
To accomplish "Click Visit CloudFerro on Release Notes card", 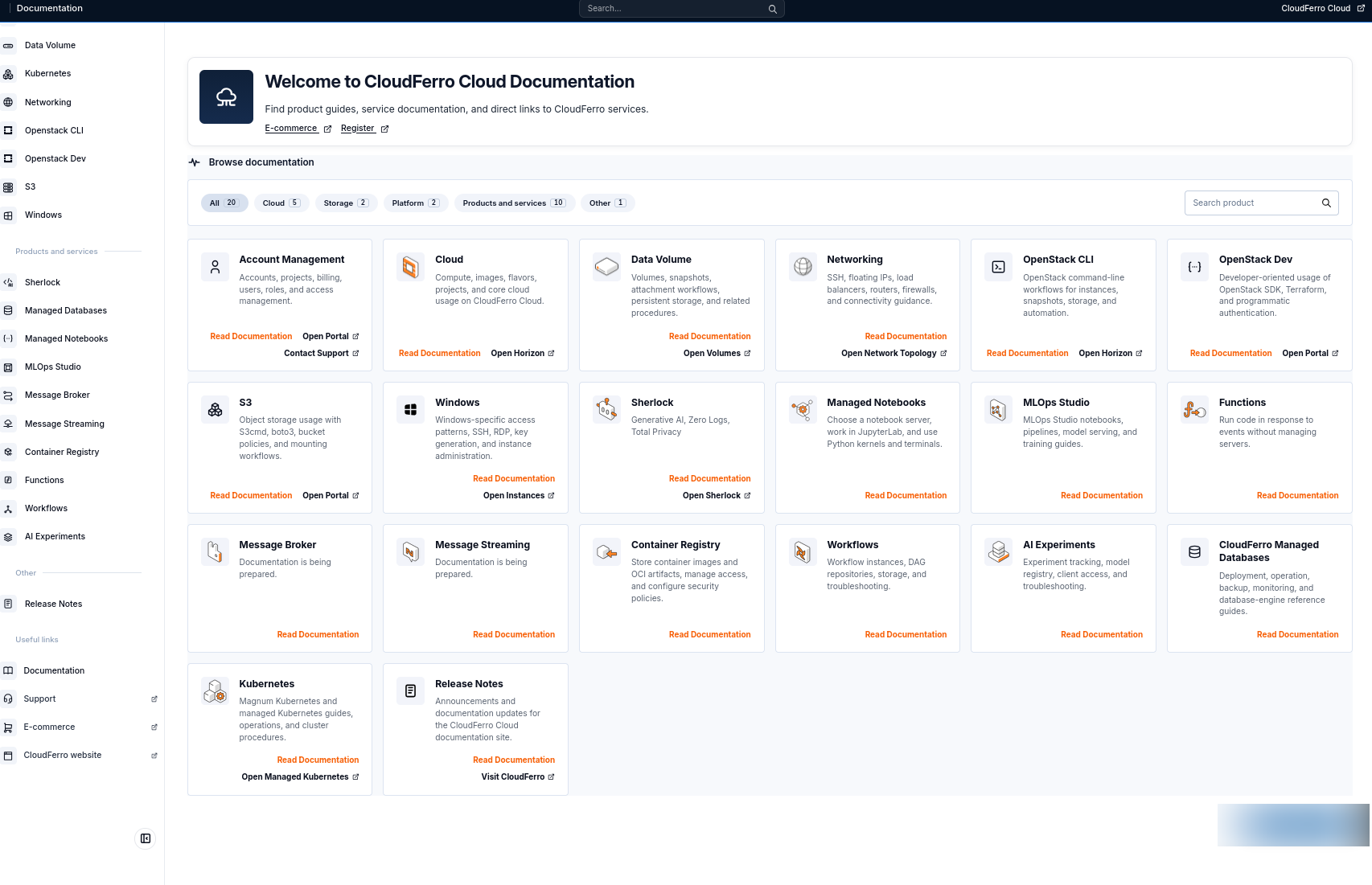I will [518, 777].
